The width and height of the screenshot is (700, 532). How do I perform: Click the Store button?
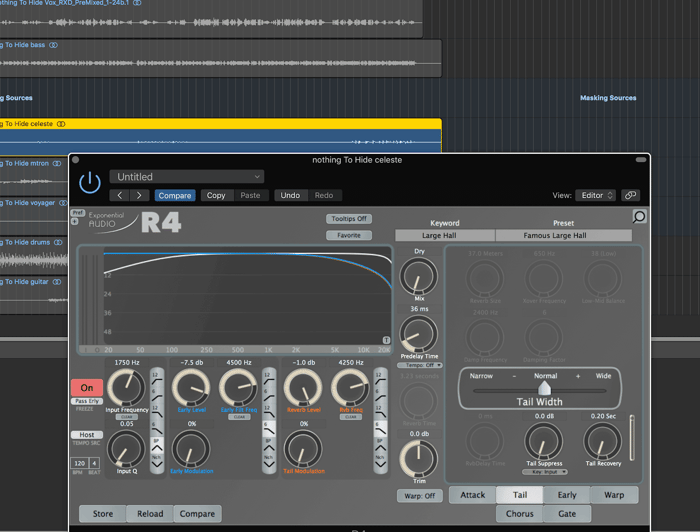point(103,514)
